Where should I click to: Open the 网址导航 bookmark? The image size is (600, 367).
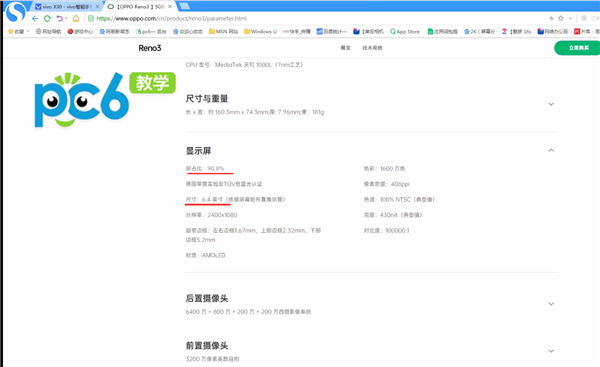coord(49,31)
